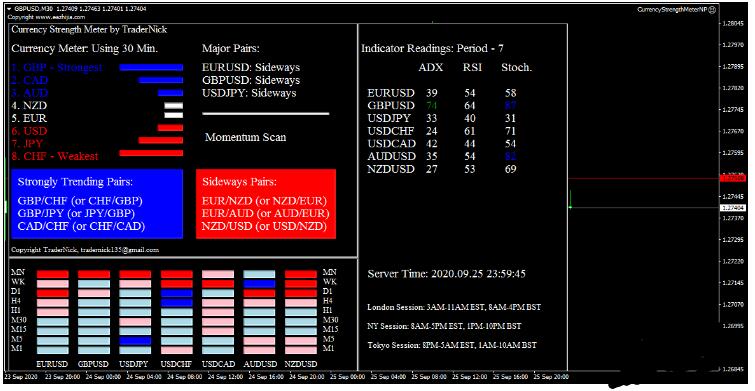Click the EURUSD MN timeframe cell

point(52,274)
